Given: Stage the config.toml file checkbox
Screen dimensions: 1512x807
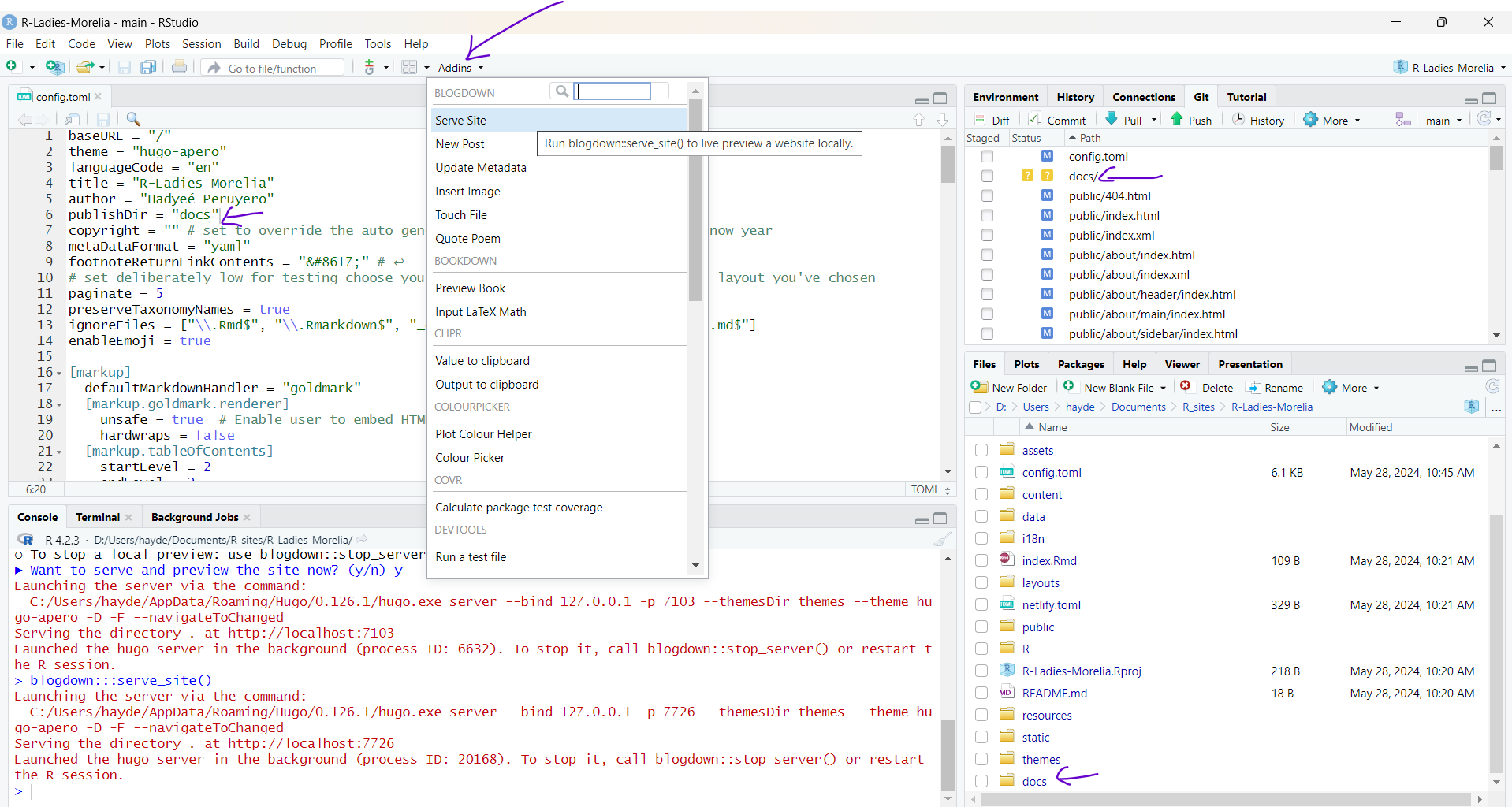Looking at the screenshot, I should (x=987, y=157).
